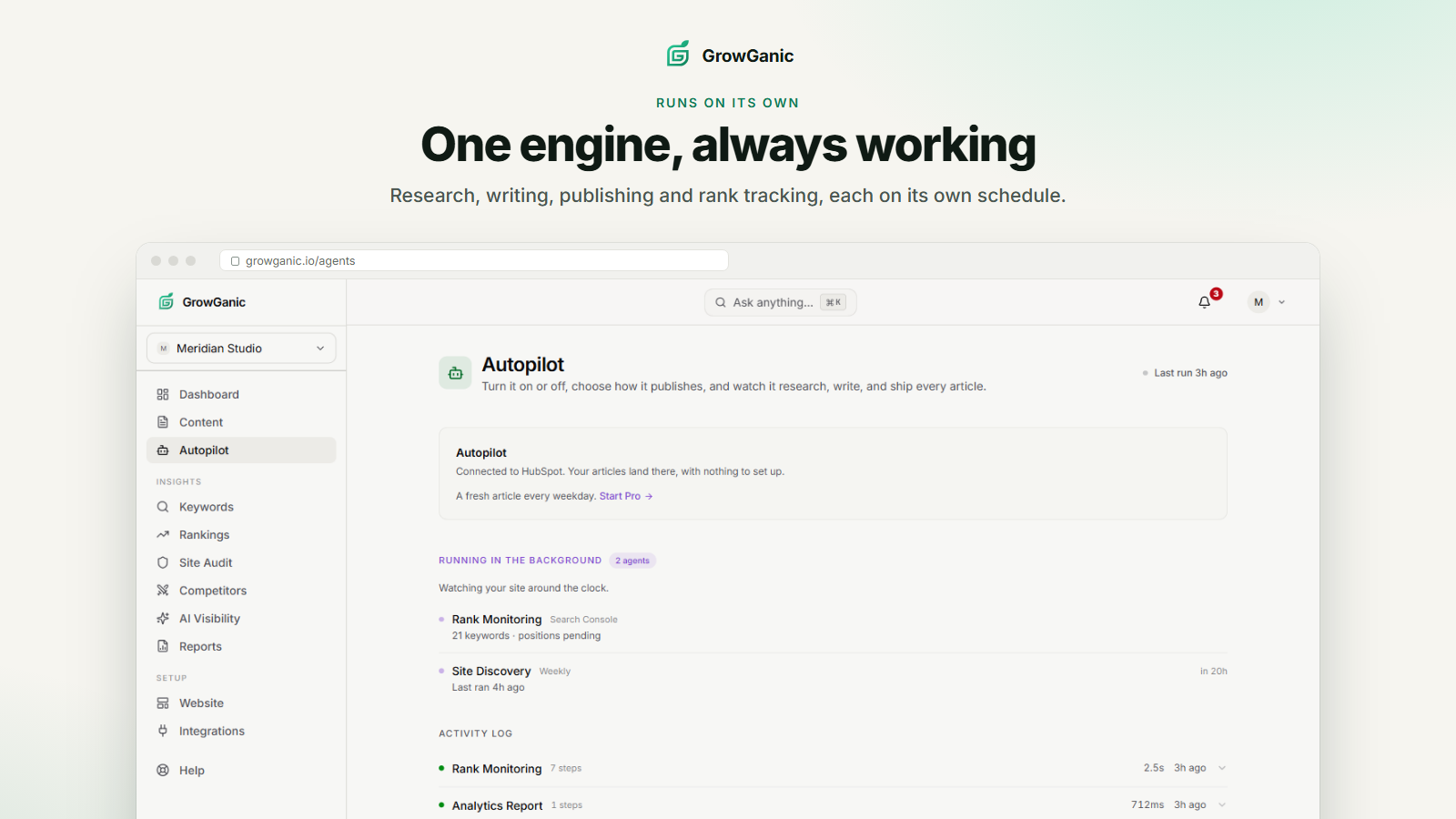Open the Competitors page
Image resolution: width=1456 pixels, height=819 pixels.
(x=241, y=591)
